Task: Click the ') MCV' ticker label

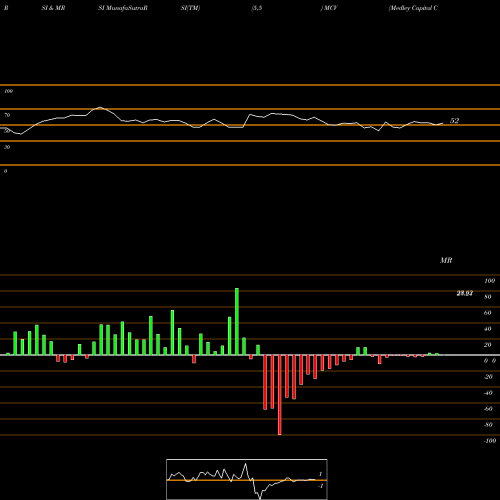Action: 329,8
